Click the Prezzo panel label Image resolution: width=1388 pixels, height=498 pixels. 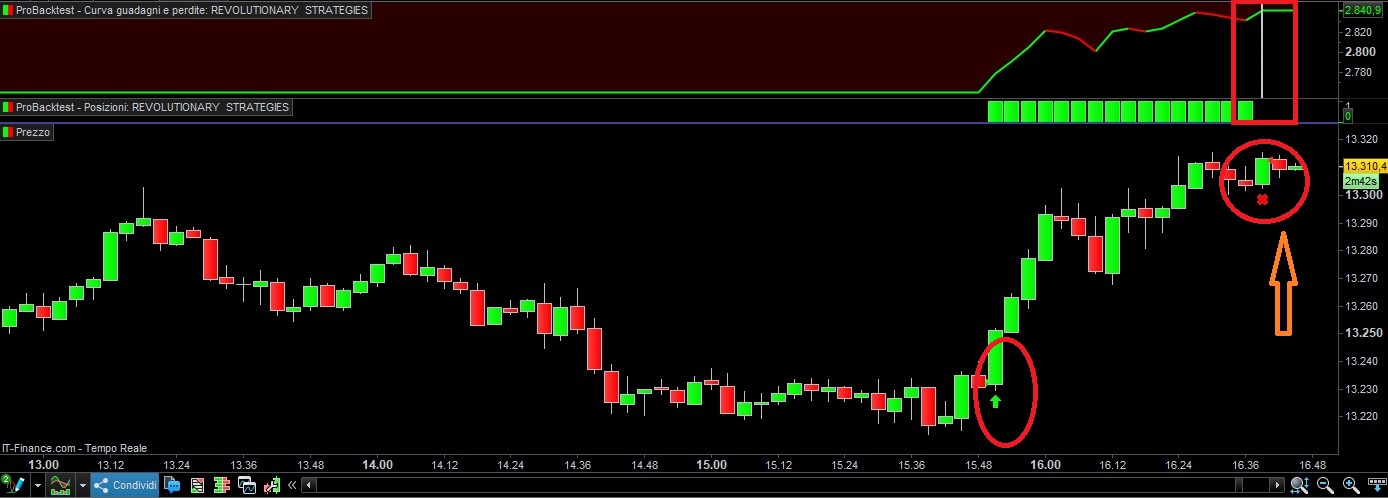pyautogui.click(x=33, y=132)
